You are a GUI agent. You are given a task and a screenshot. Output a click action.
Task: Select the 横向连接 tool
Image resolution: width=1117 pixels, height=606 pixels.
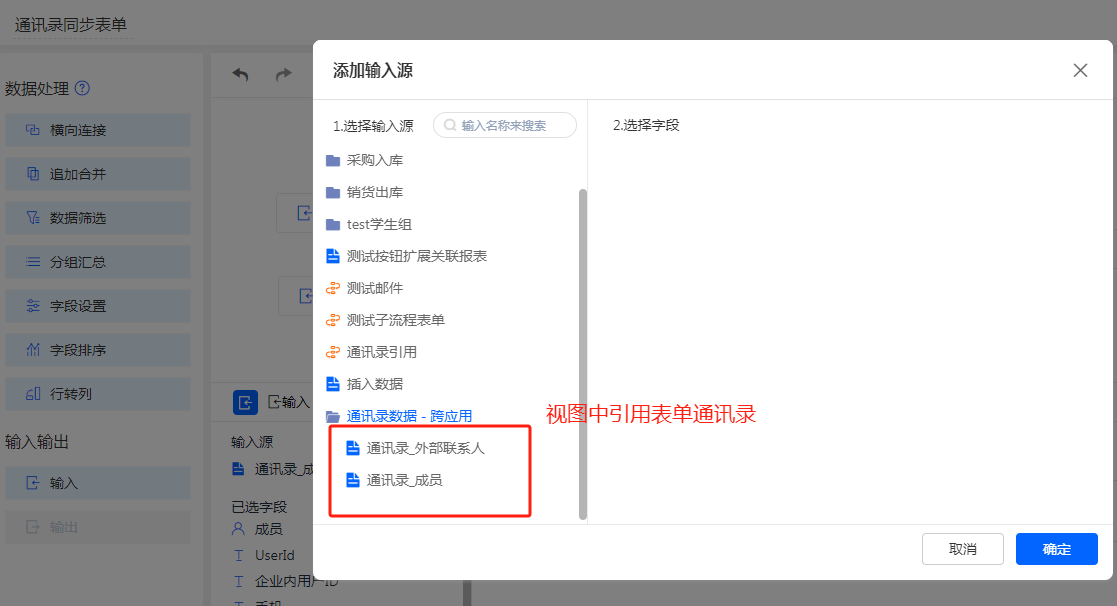[97, 130]
